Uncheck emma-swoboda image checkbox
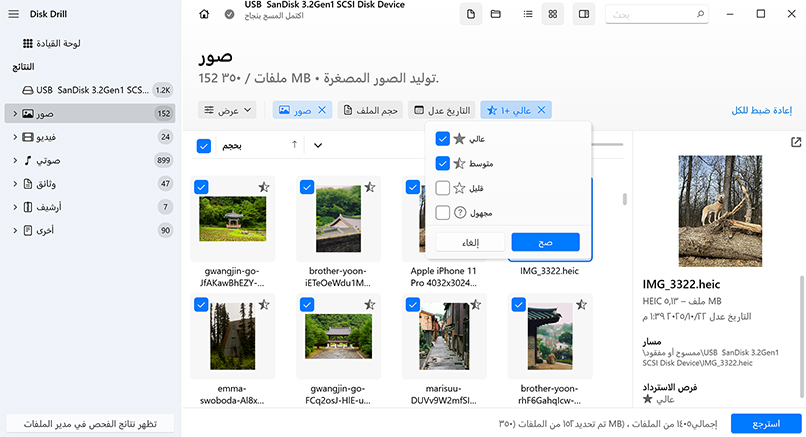This screenshot has width=806, height=437. tap(202, 305)
